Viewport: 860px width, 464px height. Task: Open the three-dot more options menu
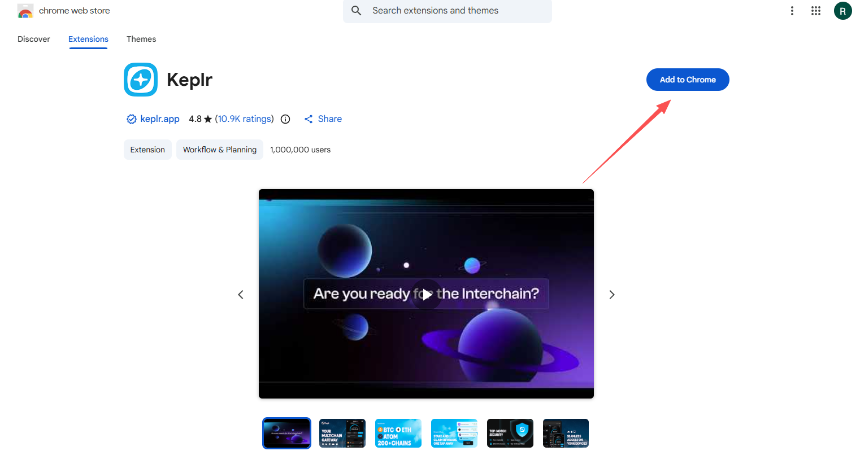pyautogui.click(x=792, y=11)
